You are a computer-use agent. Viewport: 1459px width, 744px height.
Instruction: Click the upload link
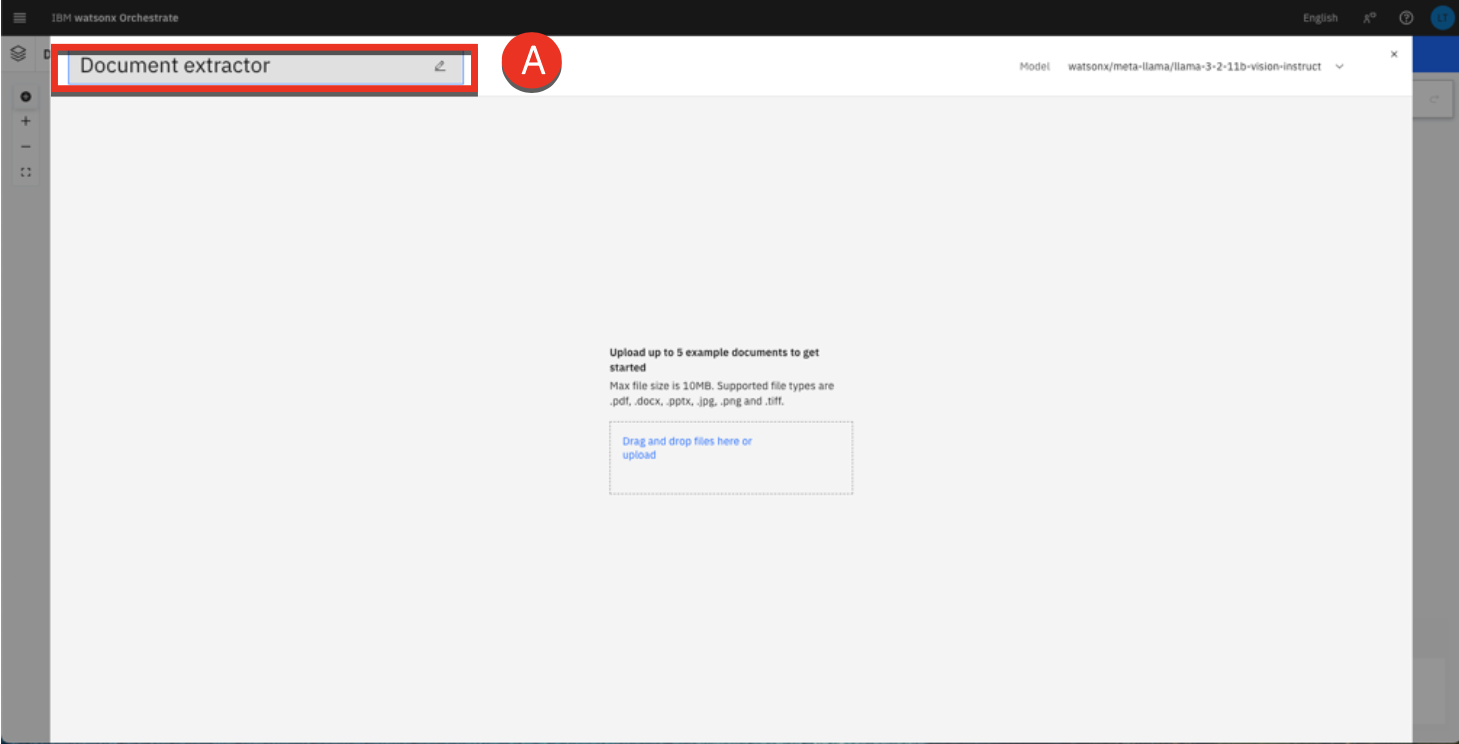point(639,455)
